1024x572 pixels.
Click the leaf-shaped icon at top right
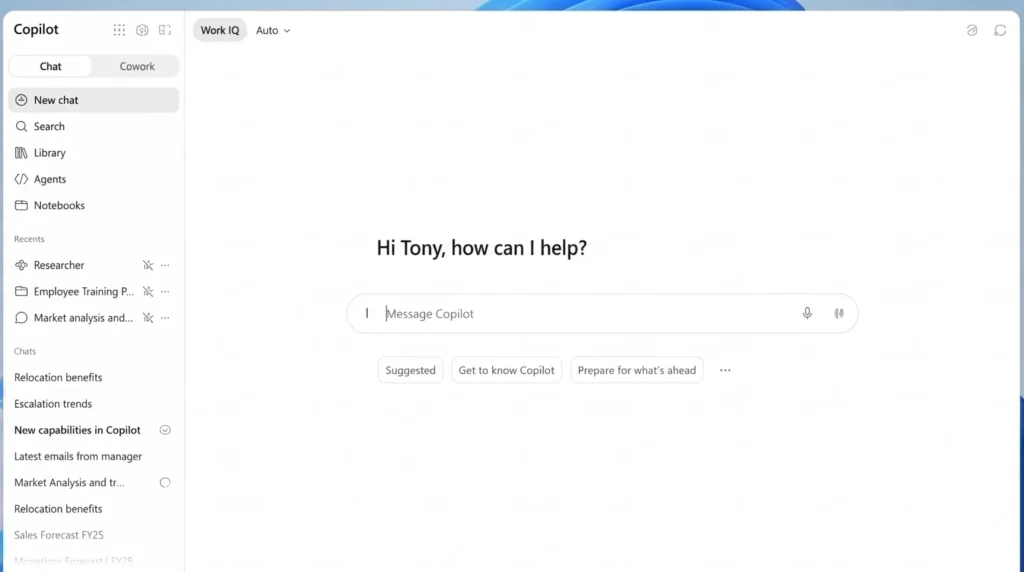pyautogui.click(x=972, y=30)
